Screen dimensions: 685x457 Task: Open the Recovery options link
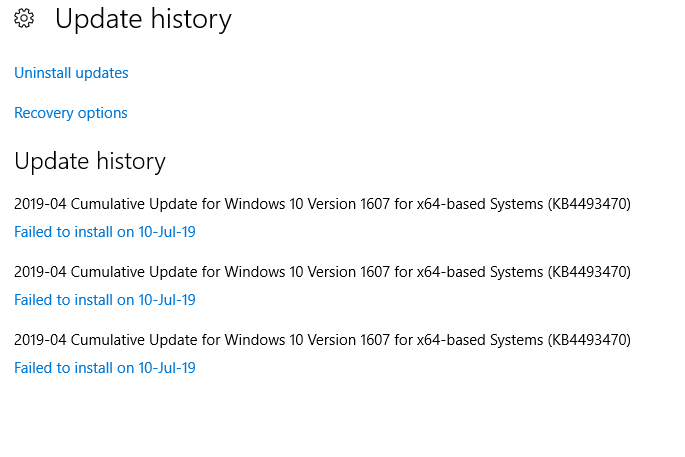coord(71,113)
